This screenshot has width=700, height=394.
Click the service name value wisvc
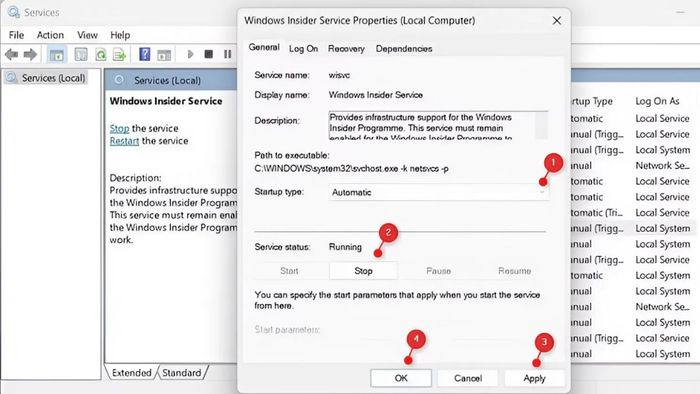[x=339, y=75]
